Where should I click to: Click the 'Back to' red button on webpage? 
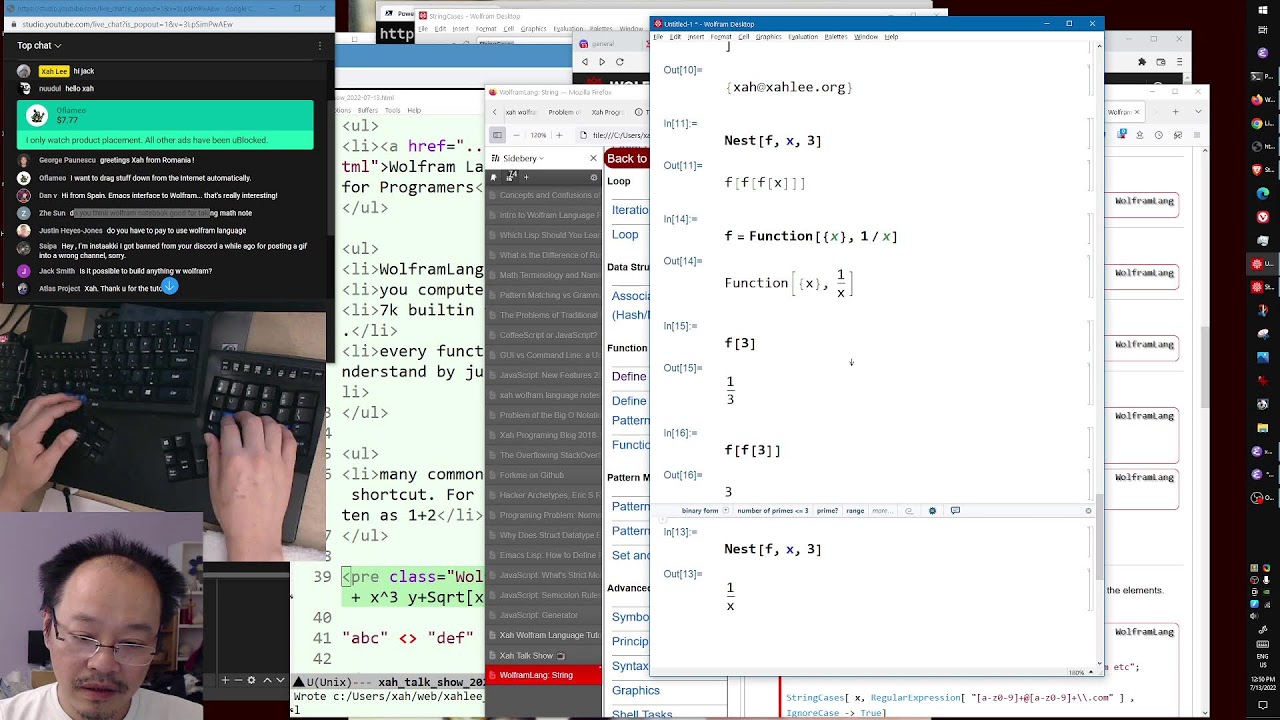click(627, 158)
